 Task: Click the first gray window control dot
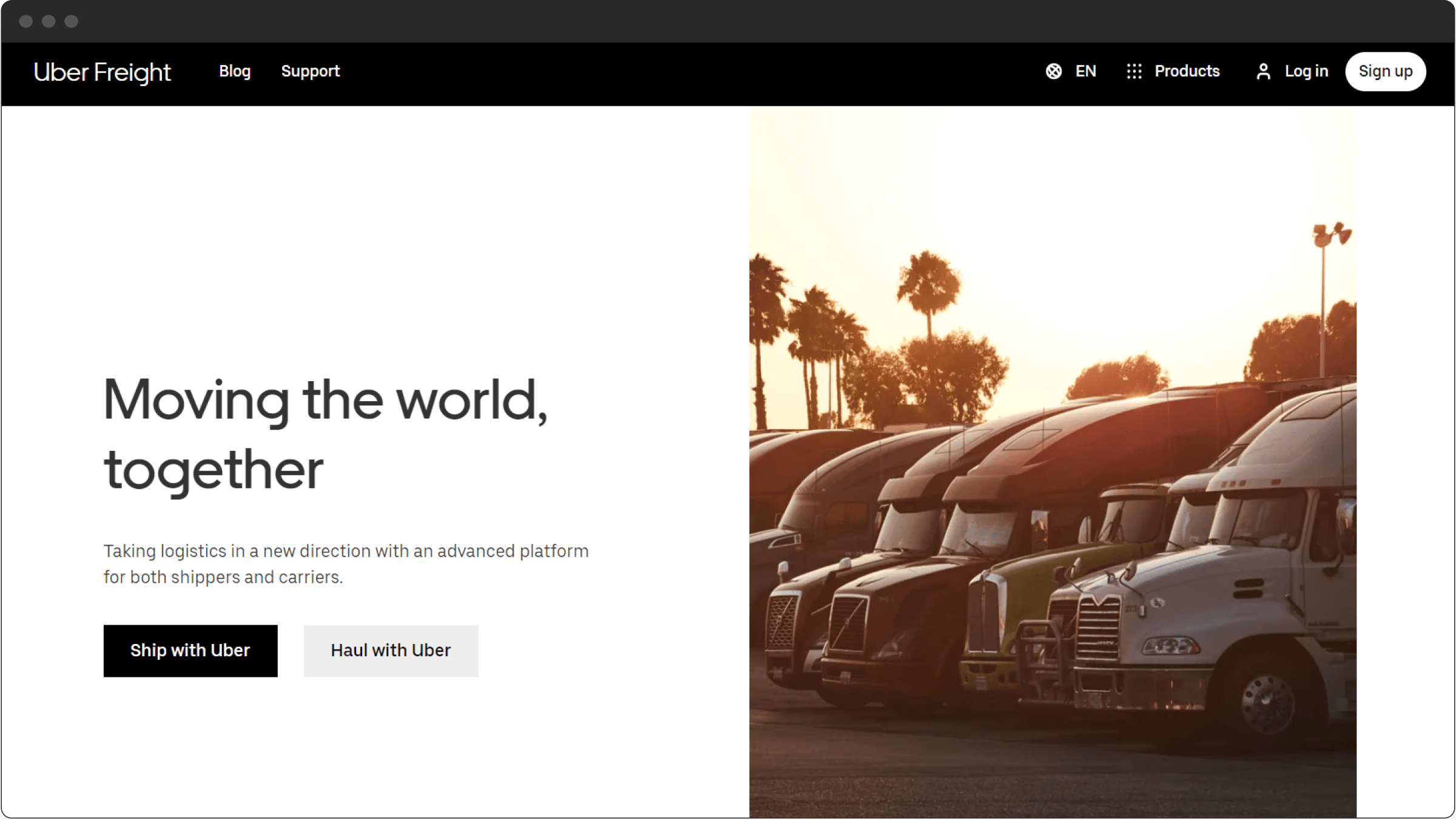point(26,22)
